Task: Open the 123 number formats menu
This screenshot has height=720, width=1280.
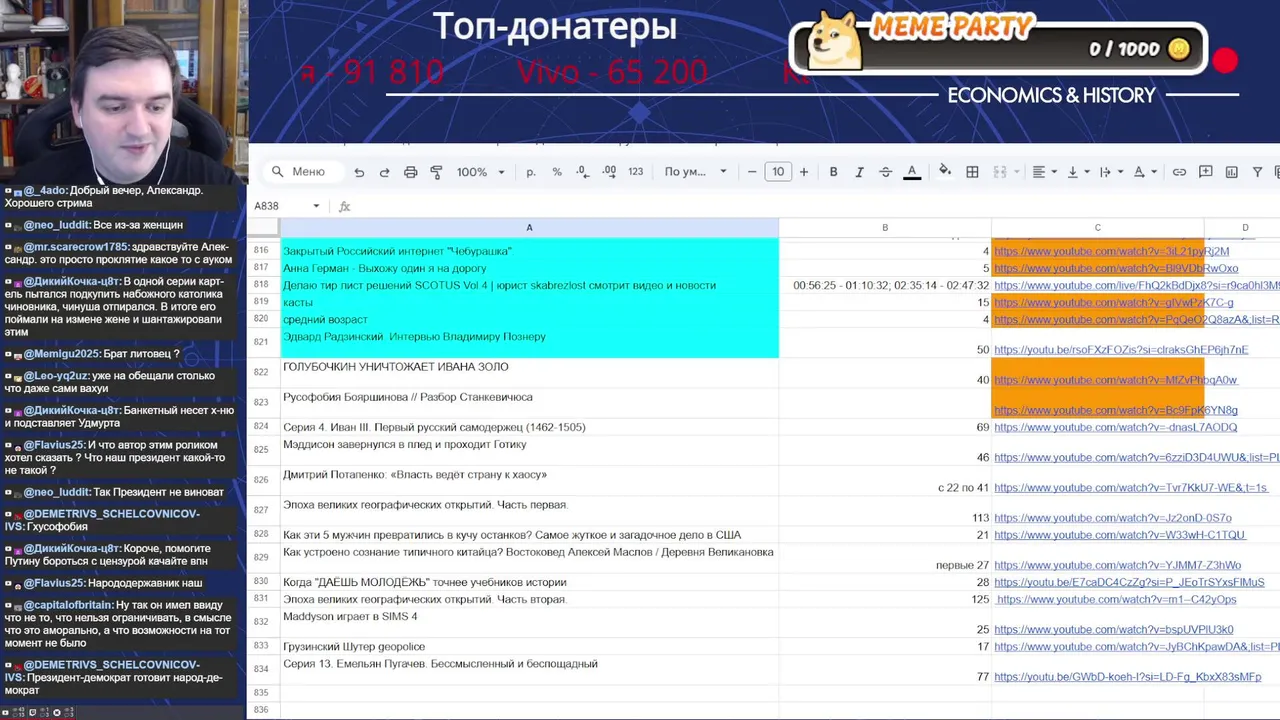Action: click(x=635, y=172)
